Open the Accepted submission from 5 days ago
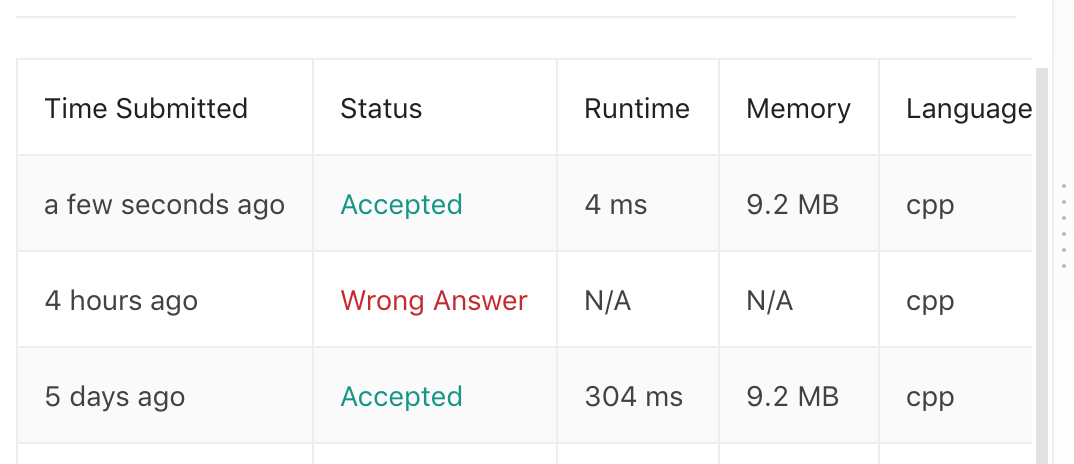 coord(401,397)
